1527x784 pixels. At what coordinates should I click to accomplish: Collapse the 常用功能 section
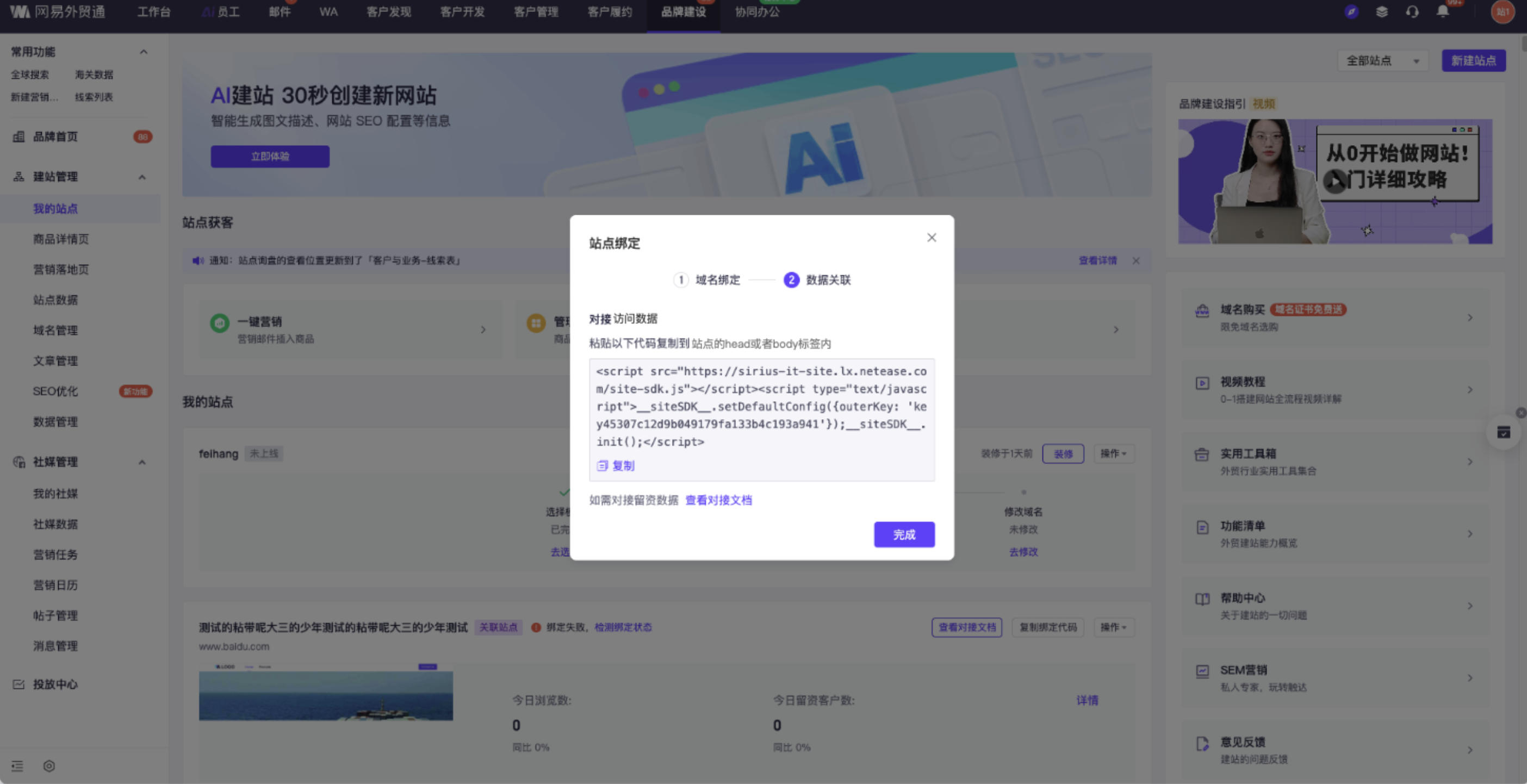pyautogui.click(x=144, y=52)
